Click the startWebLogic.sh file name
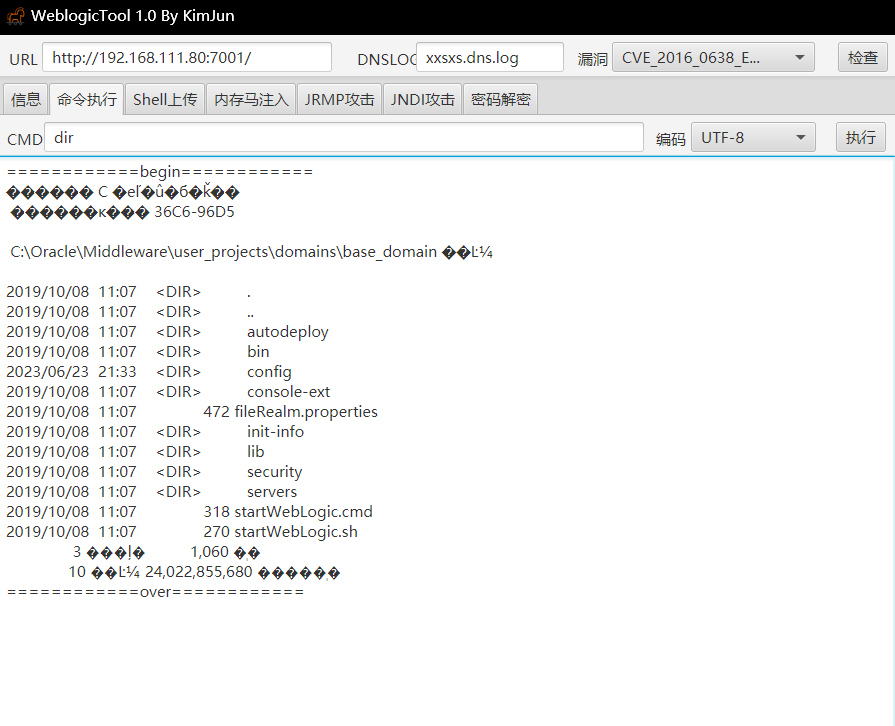895x726 pixels. pyautogui.click(x=296, y=531)
